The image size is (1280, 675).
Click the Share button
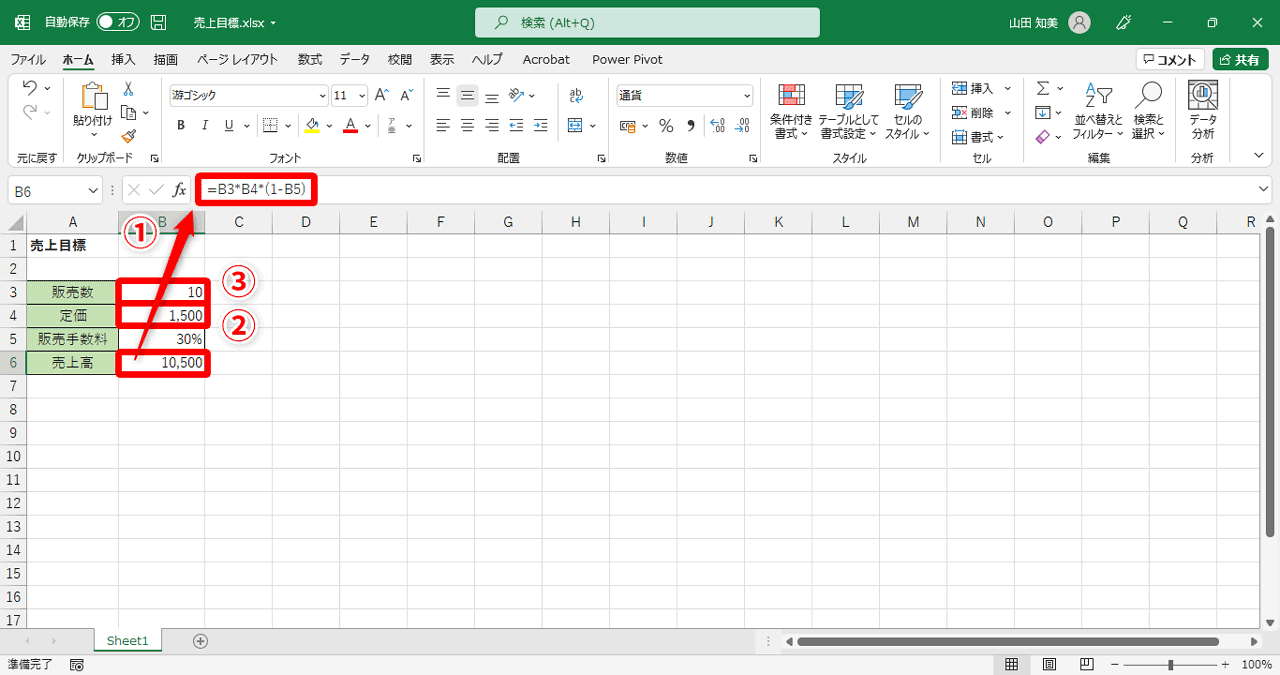coord(1240,60)
